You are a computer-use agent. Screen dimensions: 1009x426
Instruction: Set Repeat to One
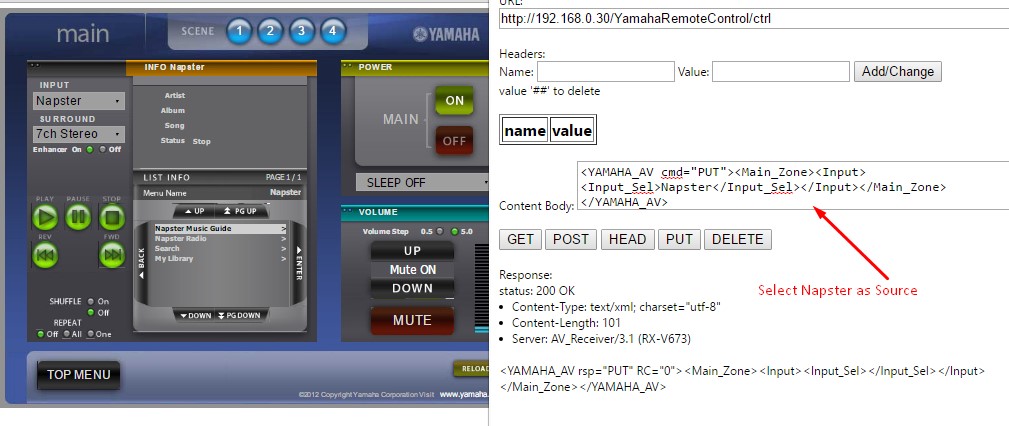point(91,333)
